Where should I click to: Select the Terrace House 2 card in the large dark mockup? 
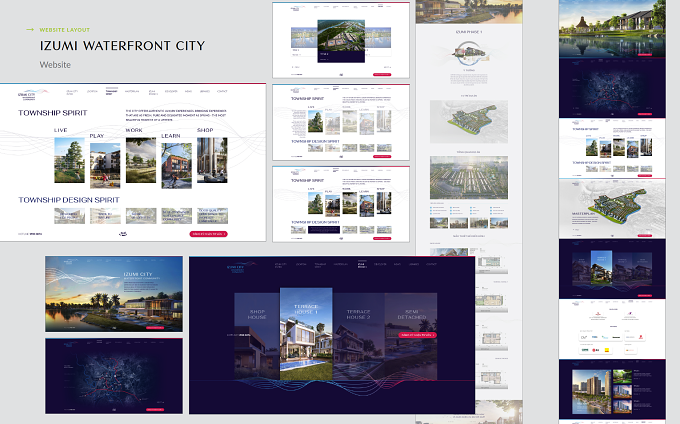pyautogui.click(x=359, y=336)
